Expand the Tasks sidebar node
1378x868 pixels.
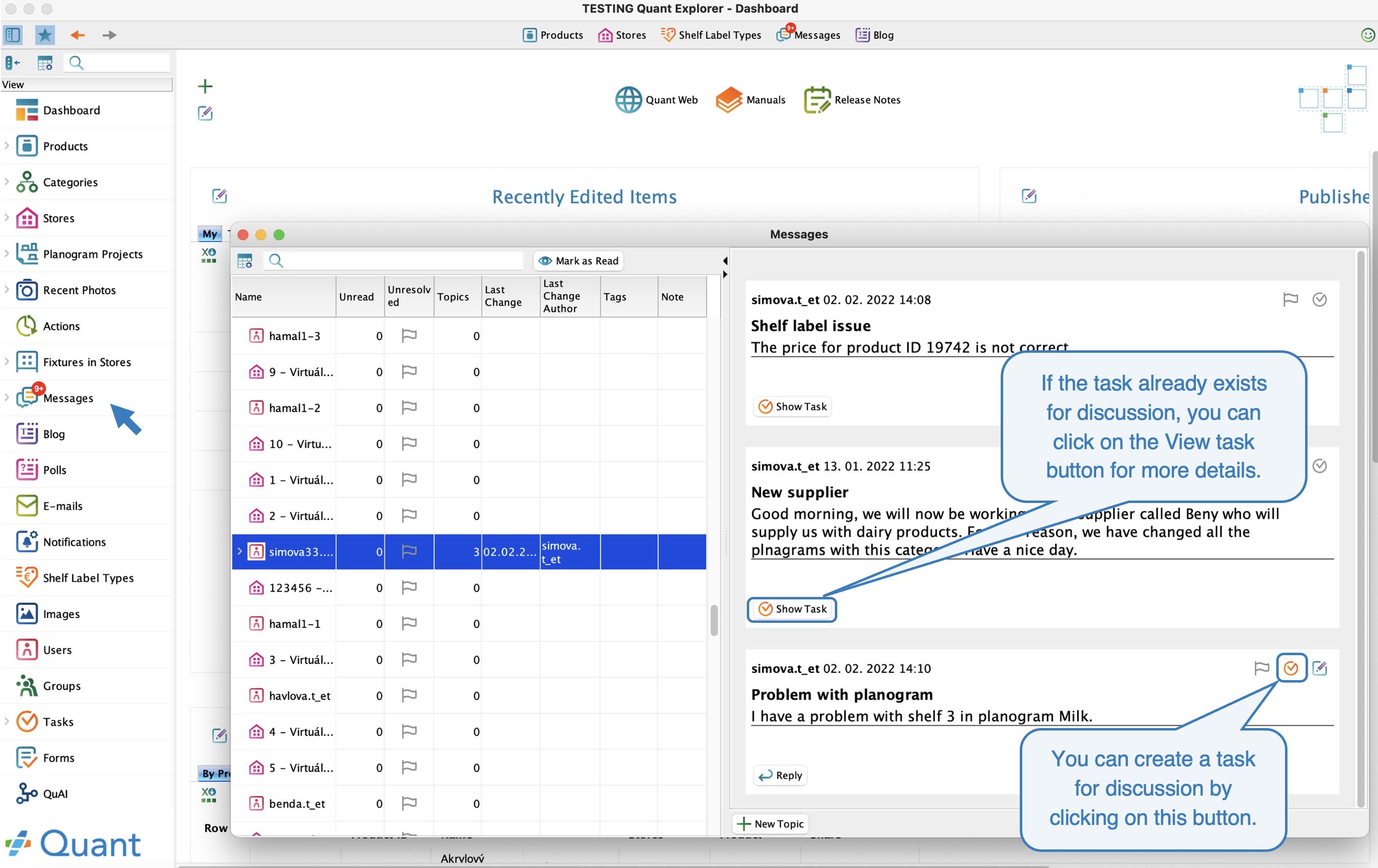6,722
